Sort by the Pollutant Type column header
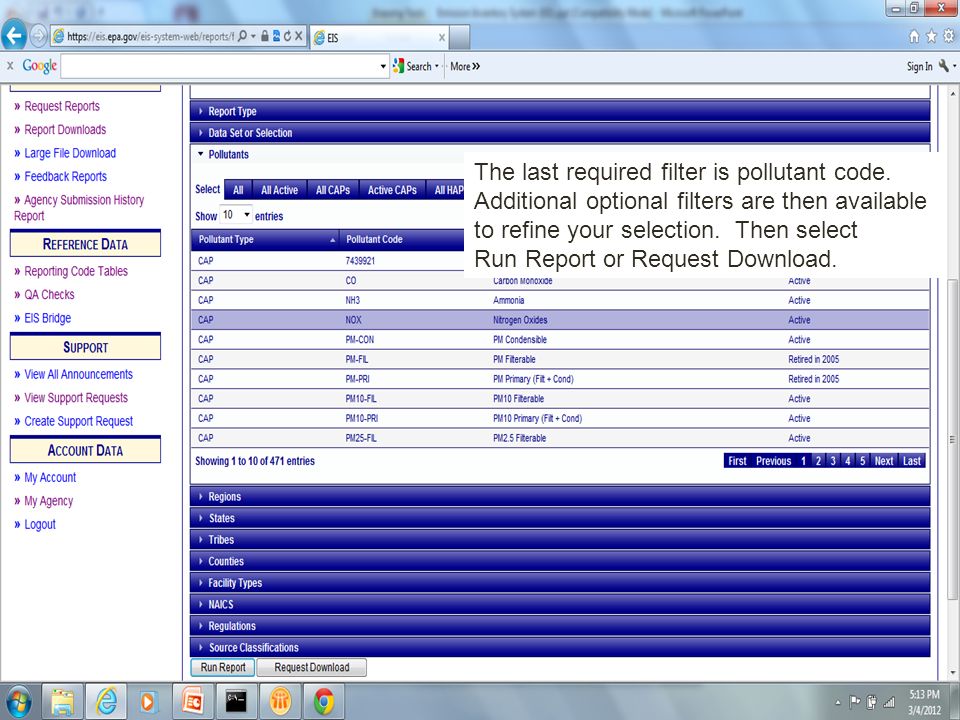Viewport: 960px width, 720px height. point(265,239)
